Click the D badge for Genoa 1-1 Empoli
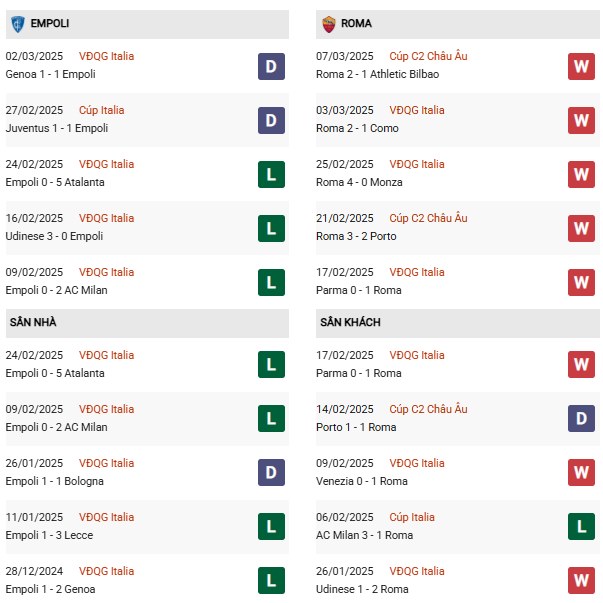The image size is (603, 603). point(271,66)
